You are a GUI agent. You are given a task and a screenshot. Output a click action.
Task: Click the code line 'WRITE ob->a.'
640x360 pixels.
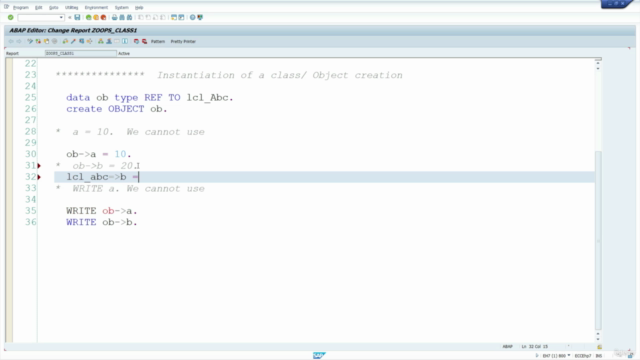(x=102, y=211)
